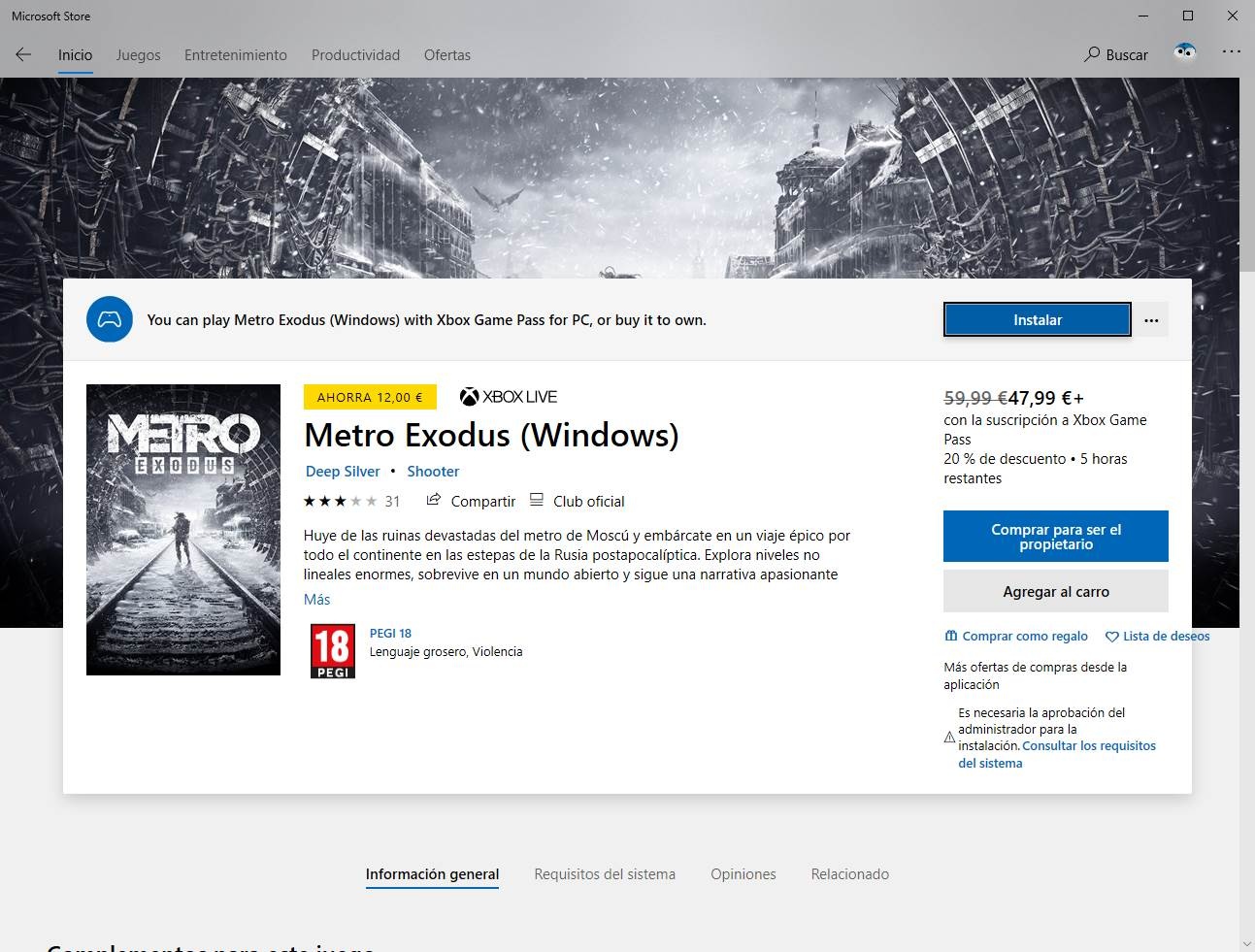Go to the Productividad tab
This screenshot has height=952, width=1255.
(x=355, y=55)
